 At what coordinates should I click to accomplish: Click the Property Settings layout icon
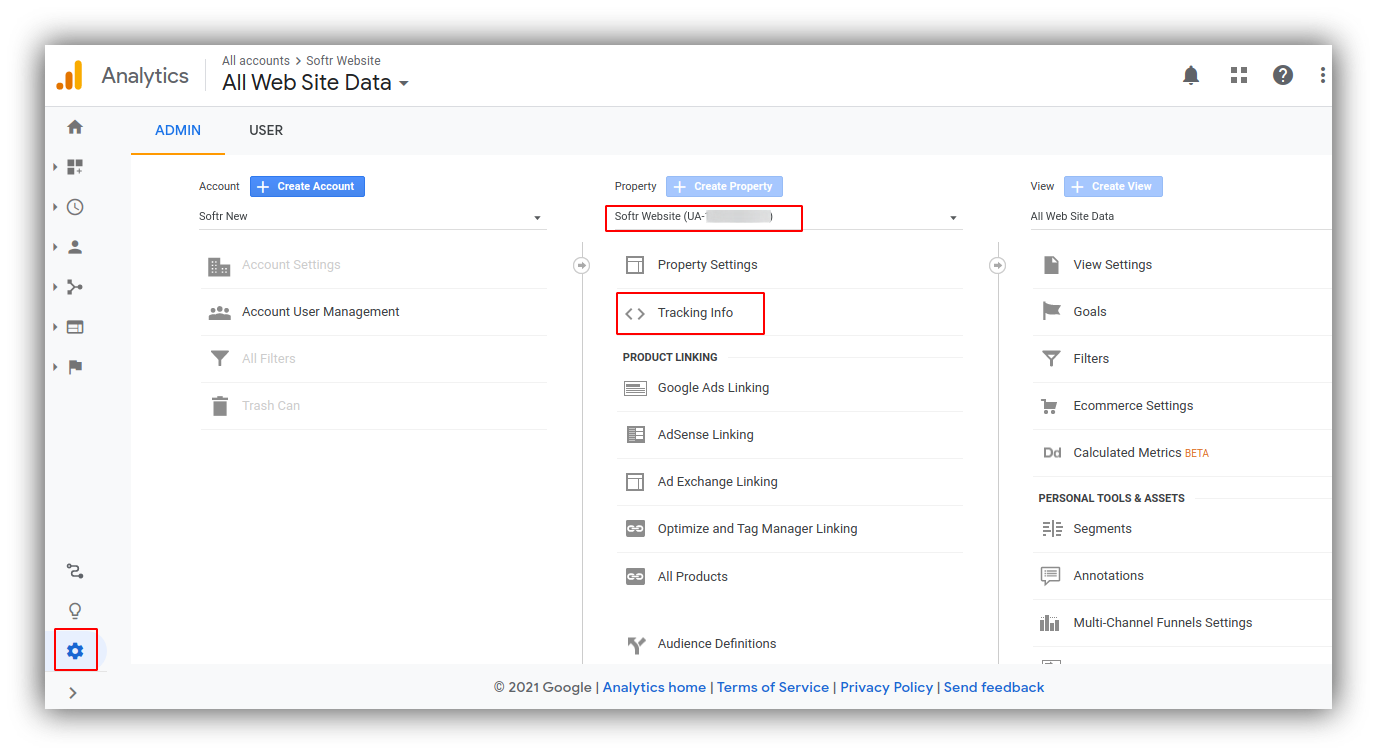(635, 265)
